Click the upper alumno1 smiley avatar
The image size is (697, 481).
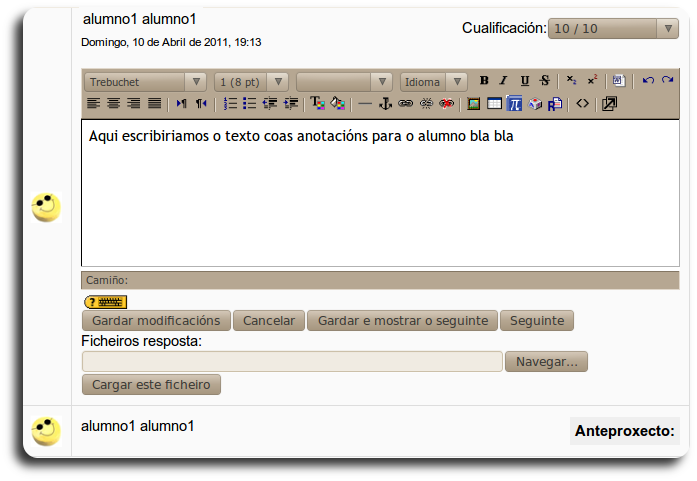click(x=46, y=207)
